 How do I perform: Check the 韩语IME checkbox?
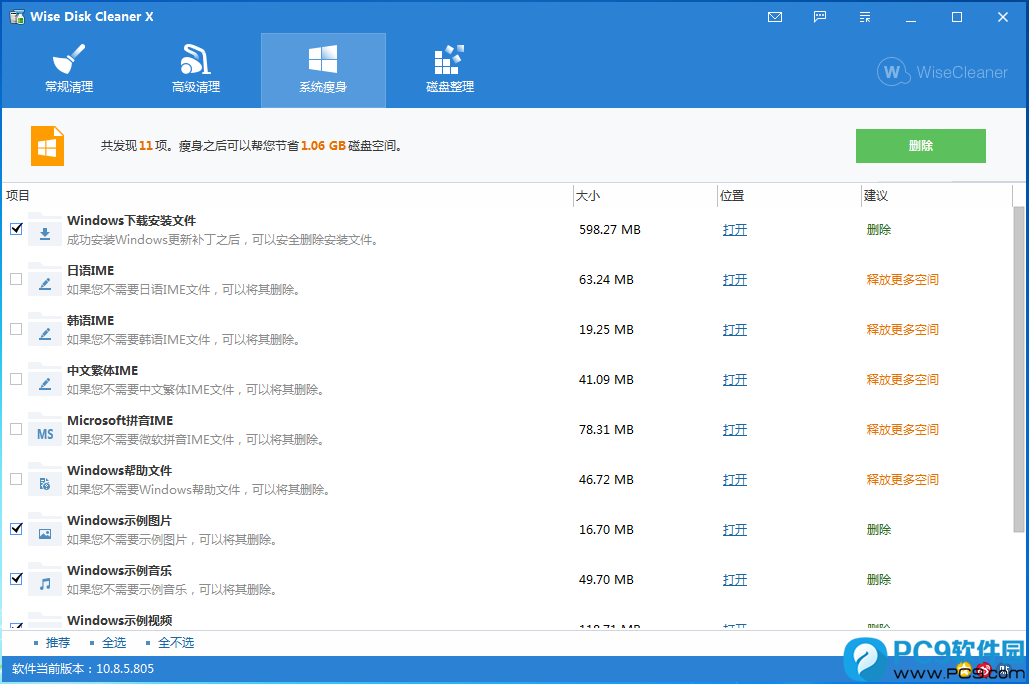tap(16, 329)
